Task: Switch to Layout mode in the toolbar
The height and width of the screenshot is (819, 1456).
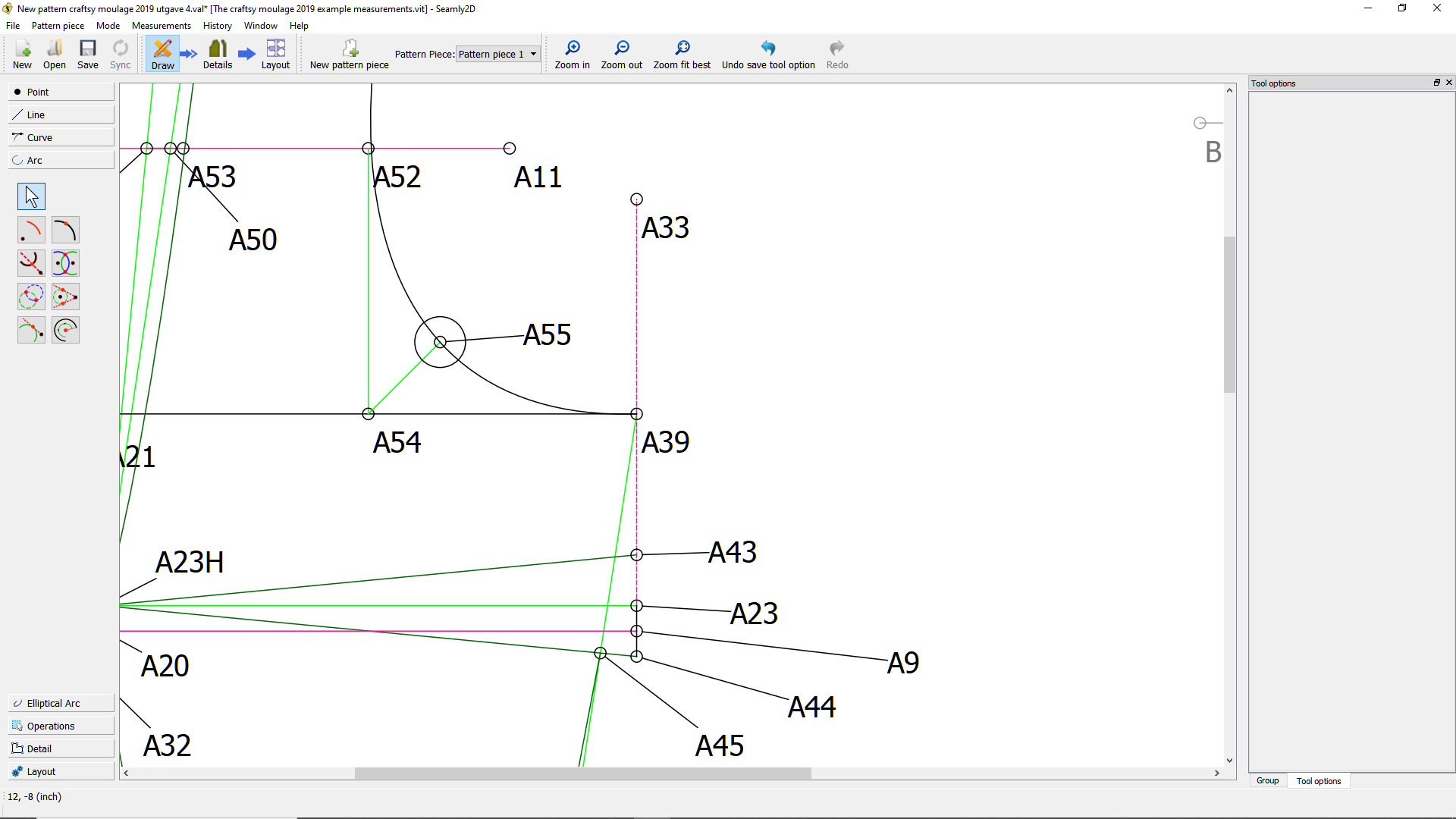Action: pyautogui.click(x=275, y=55)
